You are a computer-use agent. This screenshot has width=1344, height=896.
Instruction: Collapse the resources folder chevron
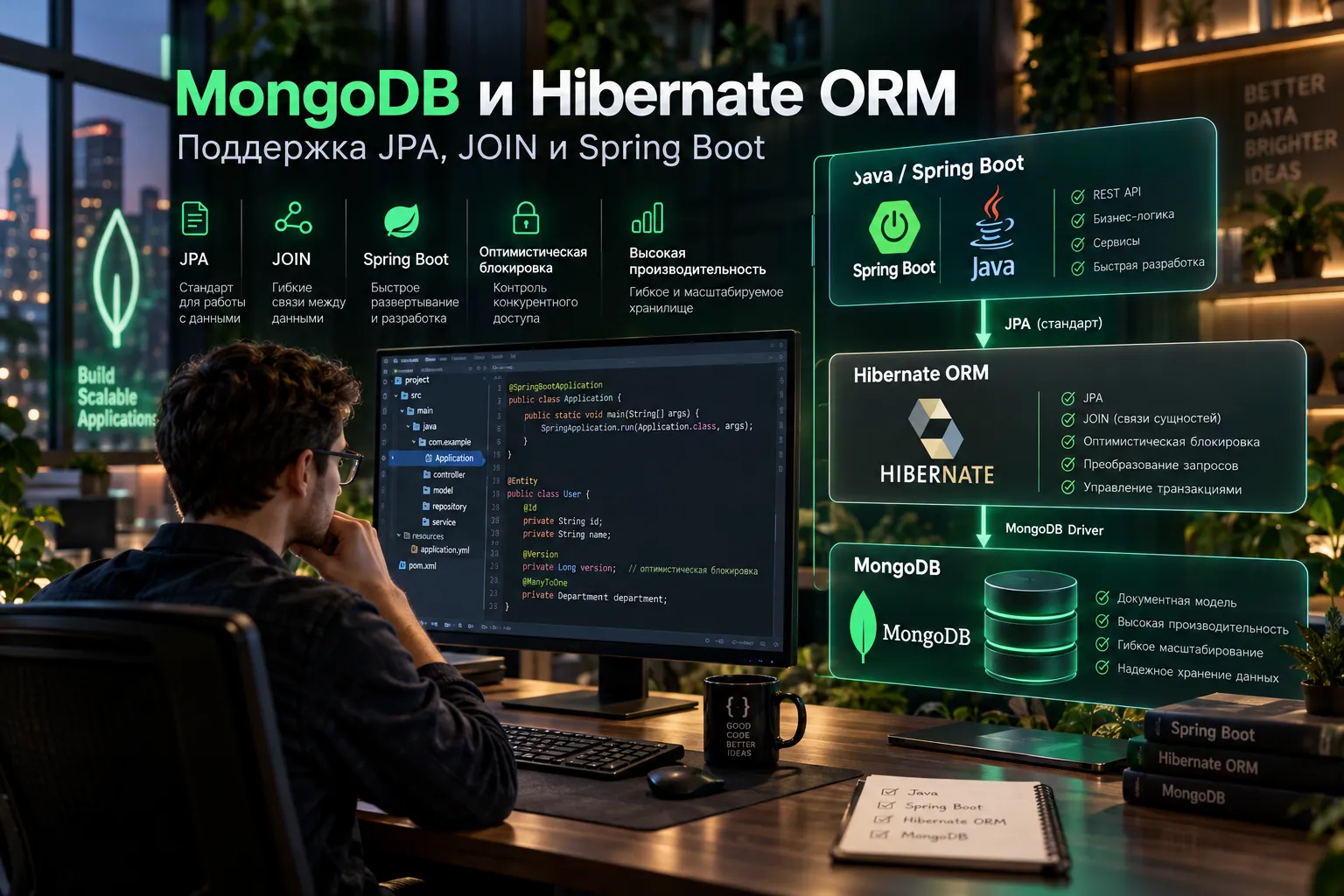pos(398,535)
